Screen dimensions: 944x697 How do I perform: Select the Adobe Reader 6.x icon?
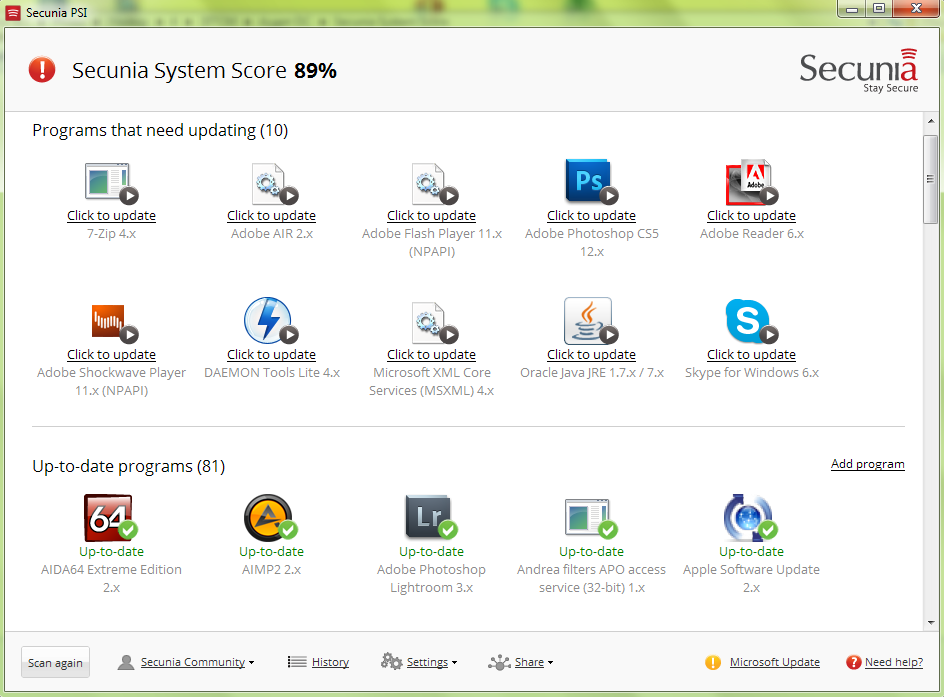751,181
